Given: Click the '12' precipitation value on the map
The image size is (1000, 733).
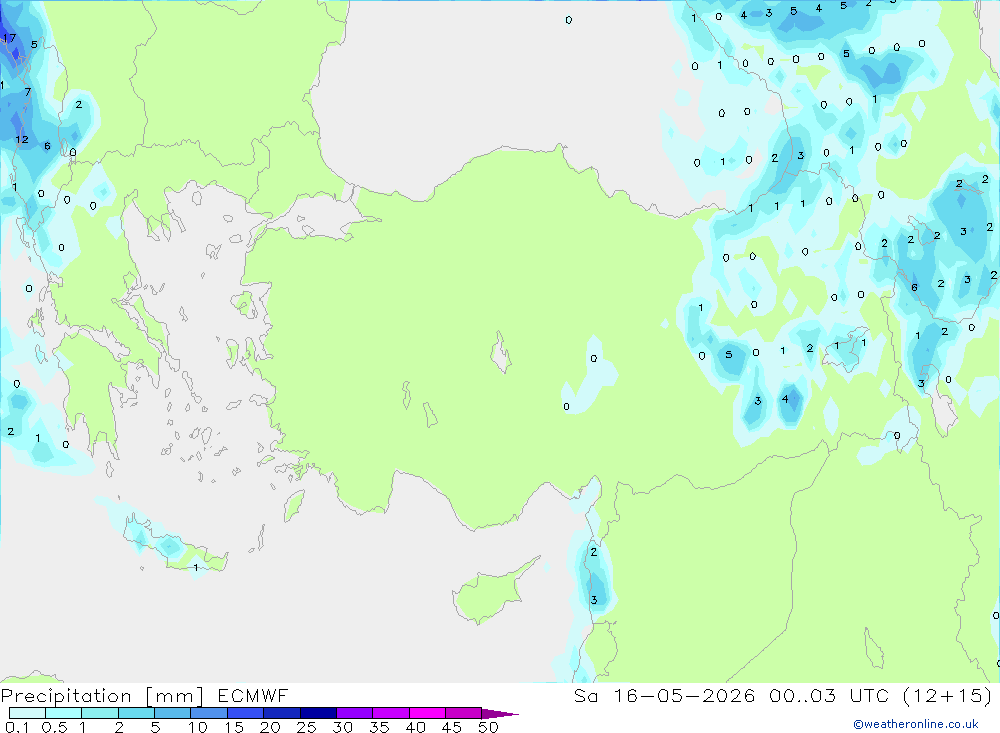Looking at the screenshot, I should (x=22, y=139).
